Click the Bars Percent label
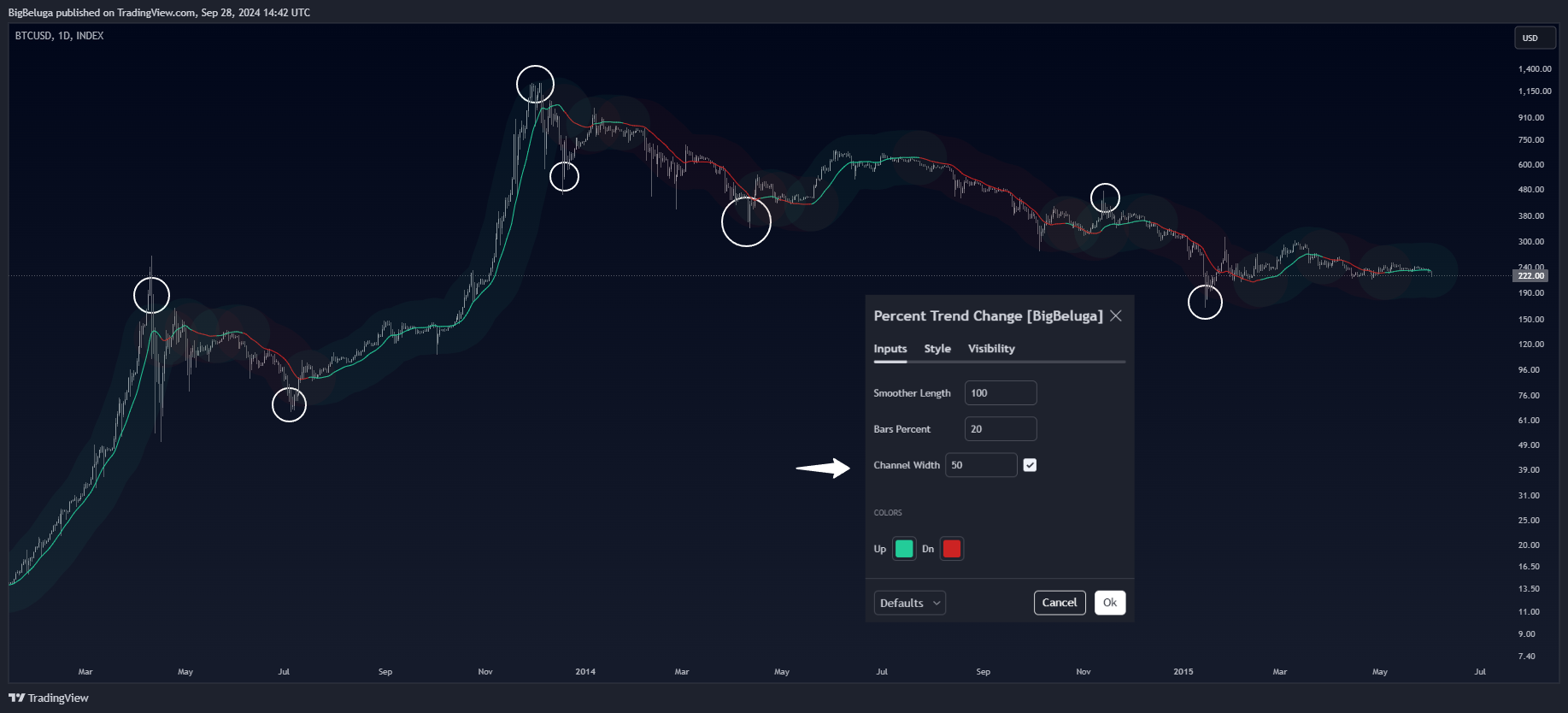Image resolution: width=1568 pixels, height=713 pixels. point(901,429)
